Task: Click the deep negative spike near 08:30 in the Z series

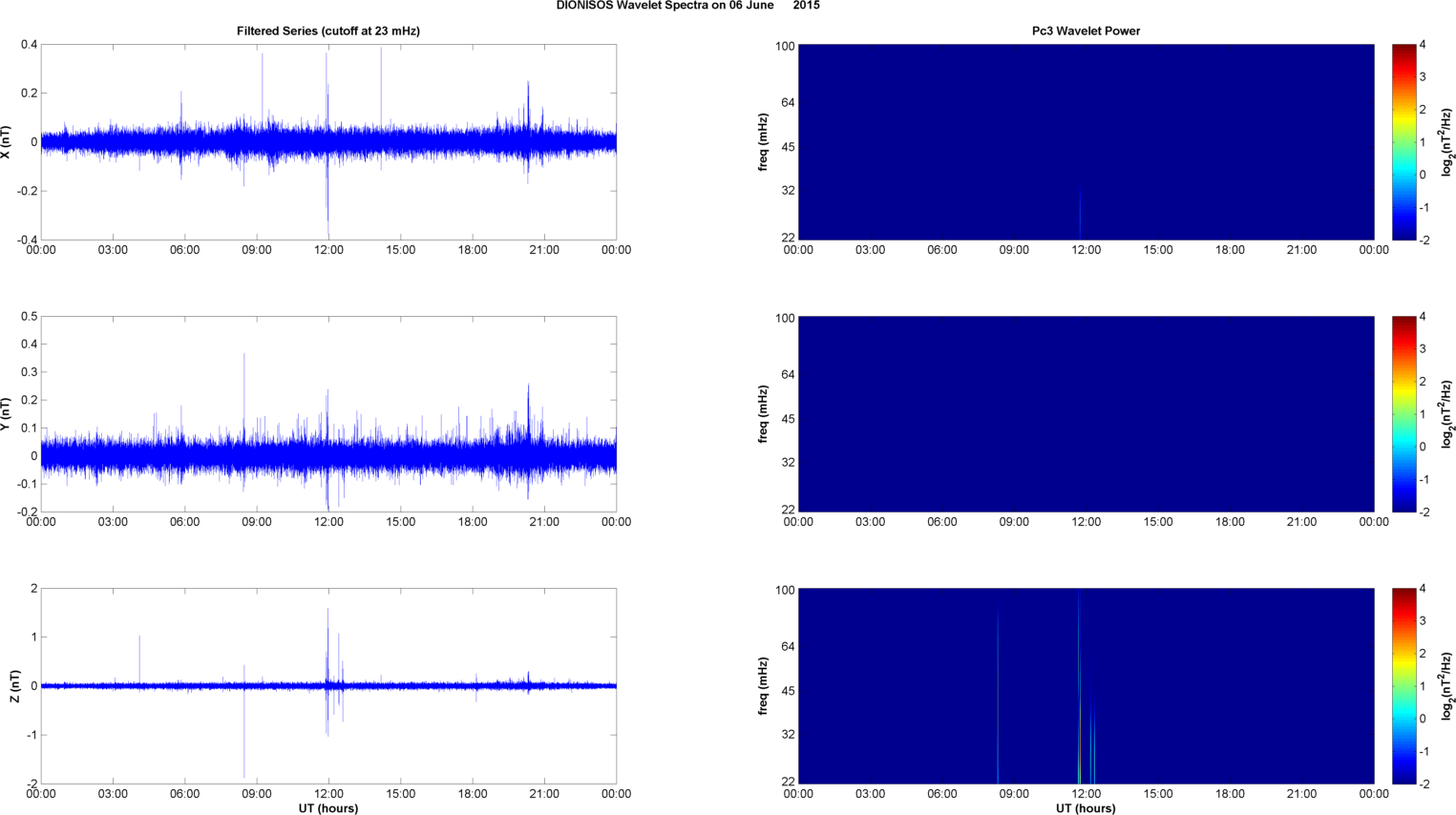Action: [x=243, y=732]
